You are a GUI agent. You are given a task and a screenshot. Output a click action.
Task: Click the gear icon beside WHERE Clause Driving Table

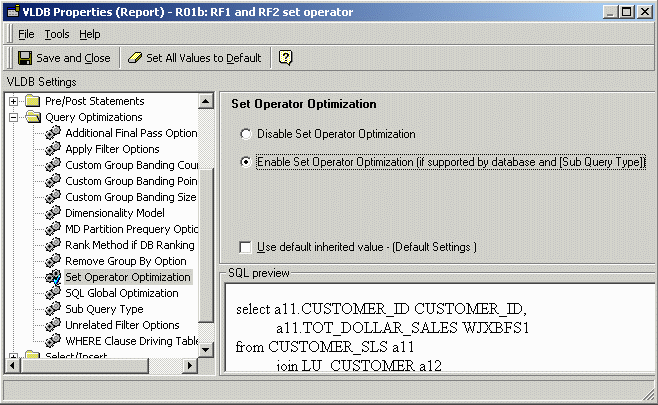click(53, 341)
